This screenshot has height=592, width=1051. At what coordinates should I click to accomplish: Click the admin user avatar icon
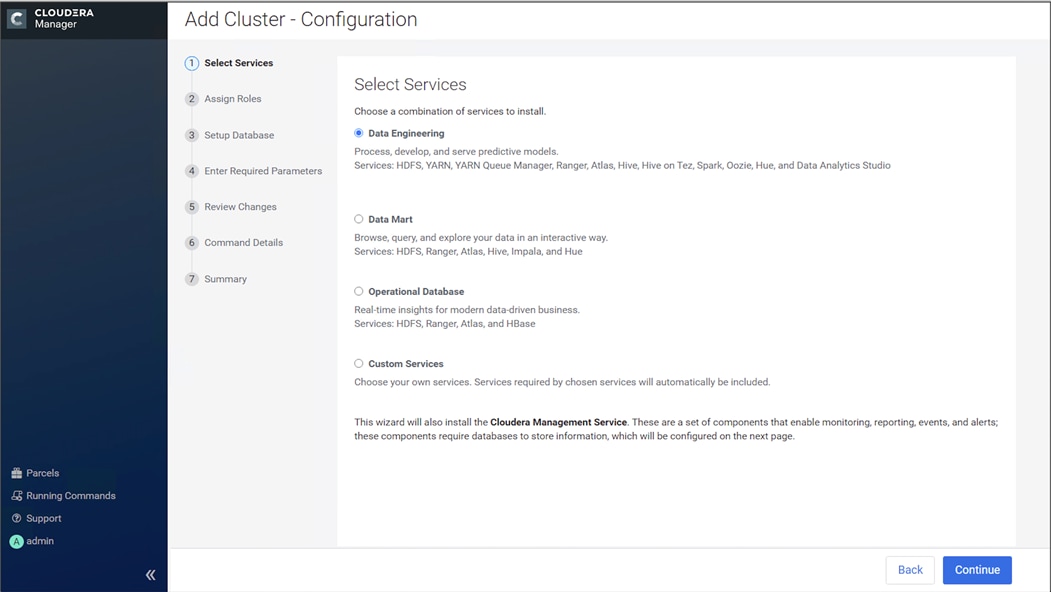coord(17,541)
